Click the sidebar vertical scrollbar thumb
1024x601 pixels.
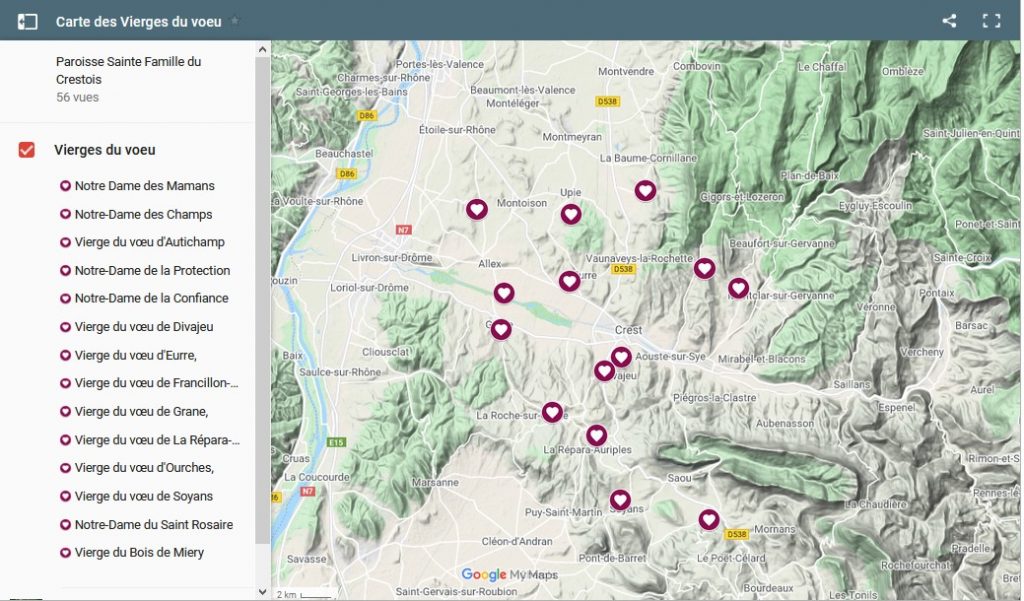[263, 300]
